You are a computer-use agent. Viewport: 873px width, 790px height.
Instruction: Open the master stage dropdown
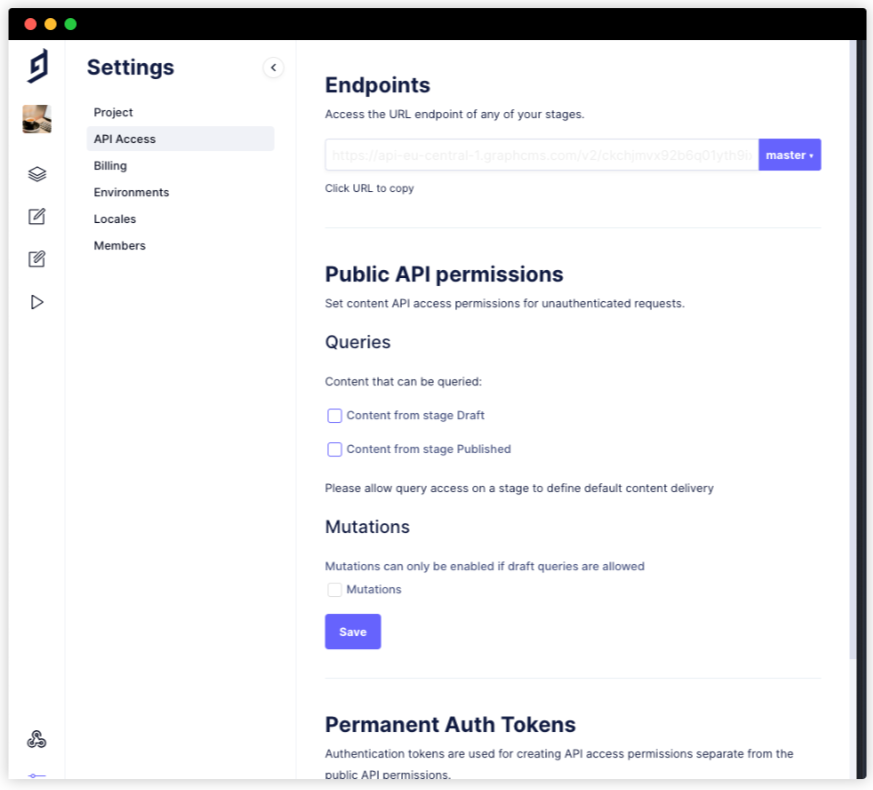(789, 154)
